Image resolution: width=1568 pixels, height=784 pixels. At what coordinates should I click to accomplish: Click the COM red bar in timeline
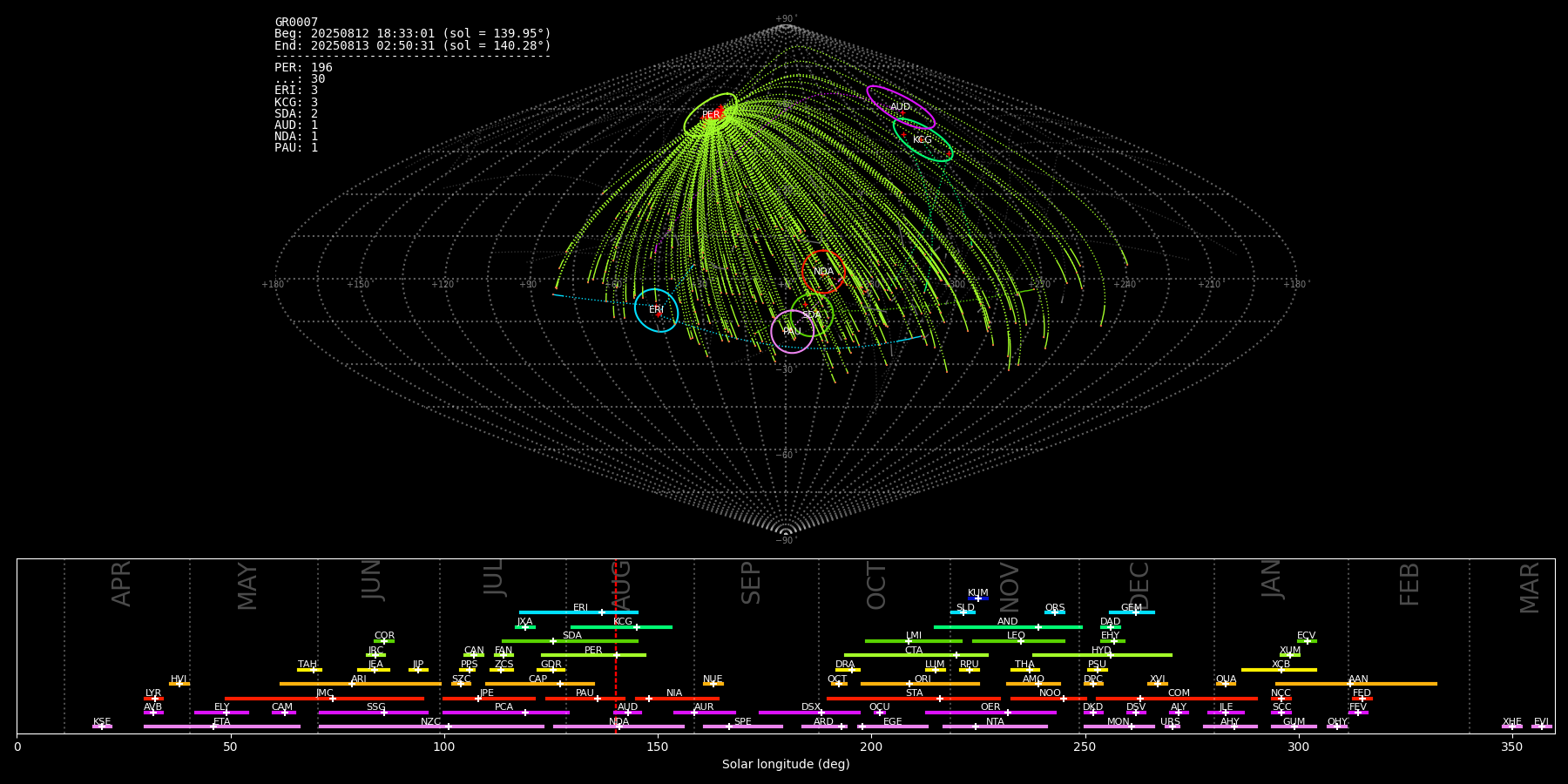point(1177,699)
